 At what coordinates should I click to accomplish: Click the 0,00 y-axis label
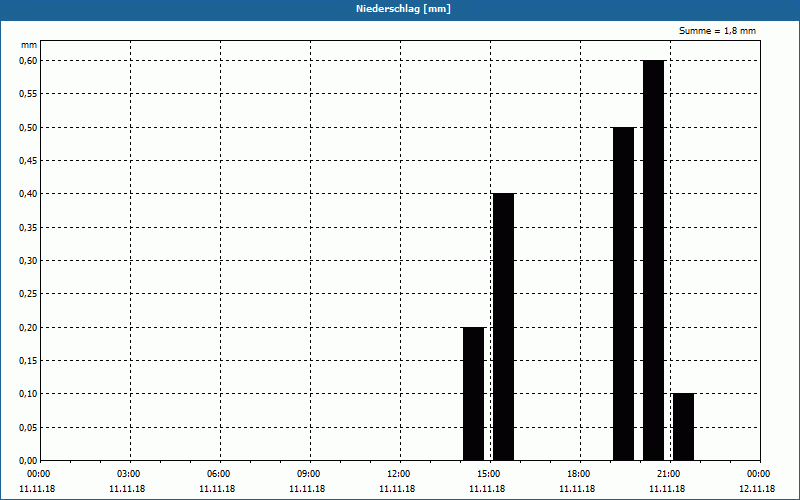[x=28, y=460]
